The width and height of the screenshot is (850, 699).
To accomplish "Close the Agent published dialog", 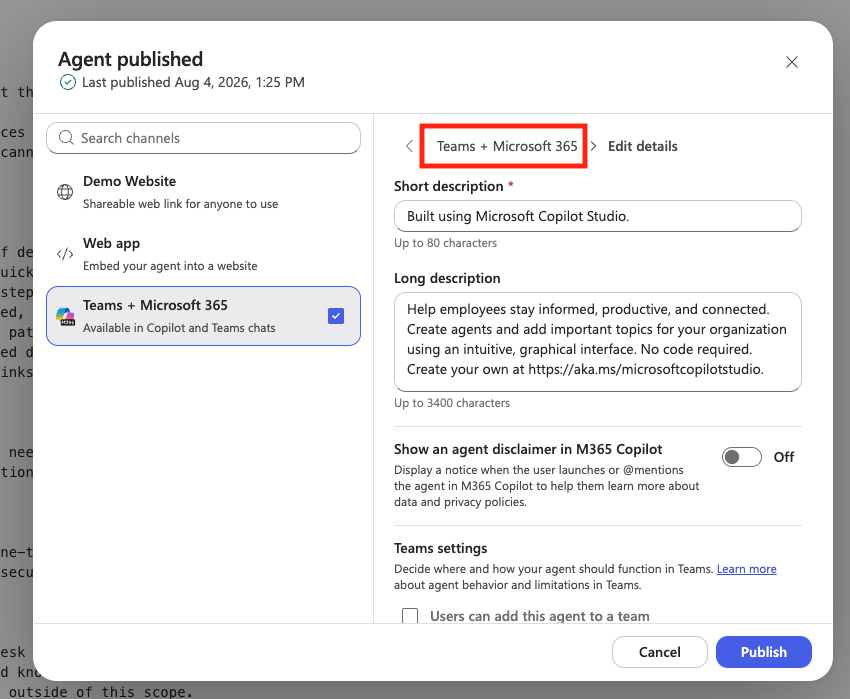I will [x=791, y=62].
